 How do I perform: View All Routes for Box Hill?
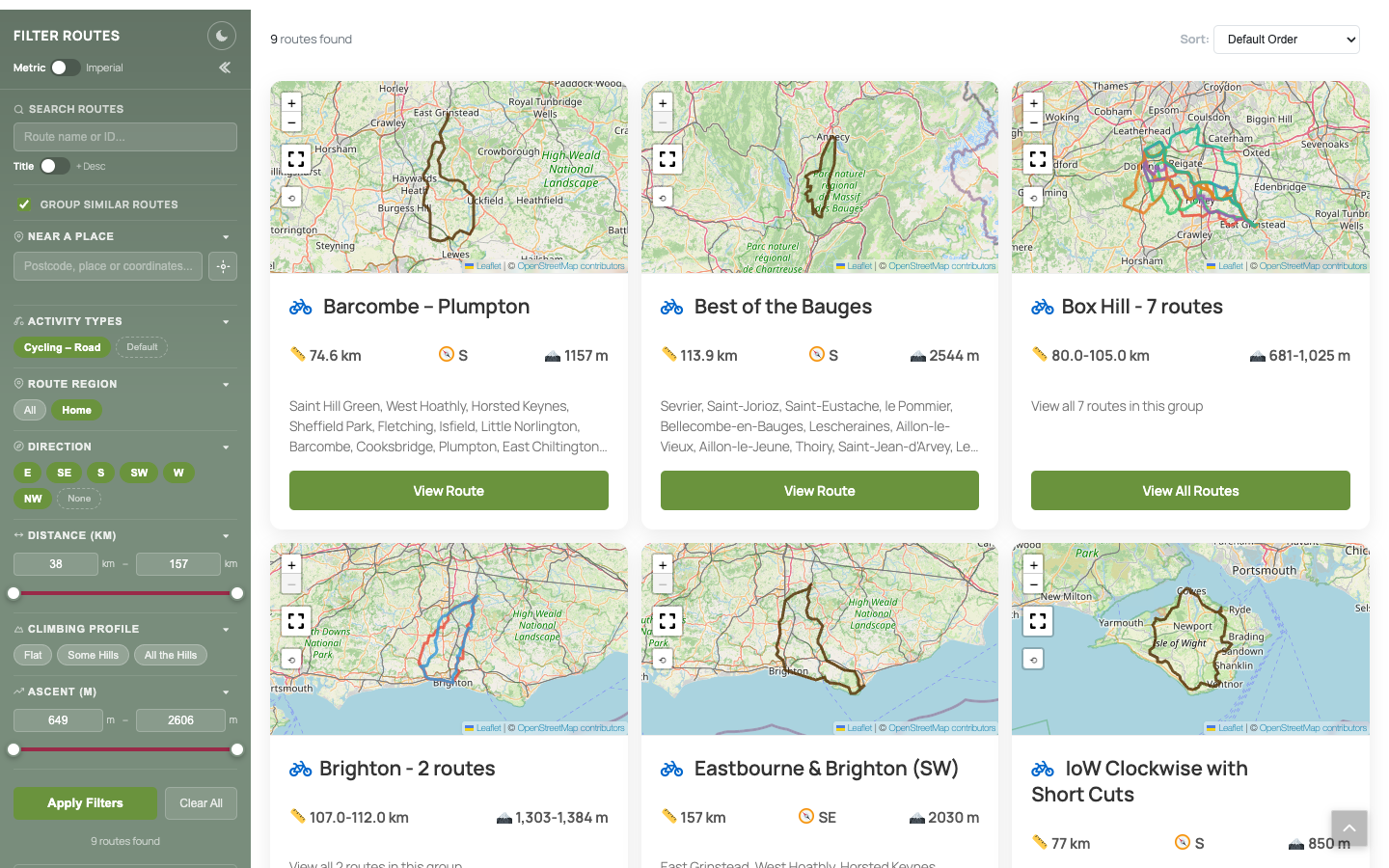coord(1190,491)
